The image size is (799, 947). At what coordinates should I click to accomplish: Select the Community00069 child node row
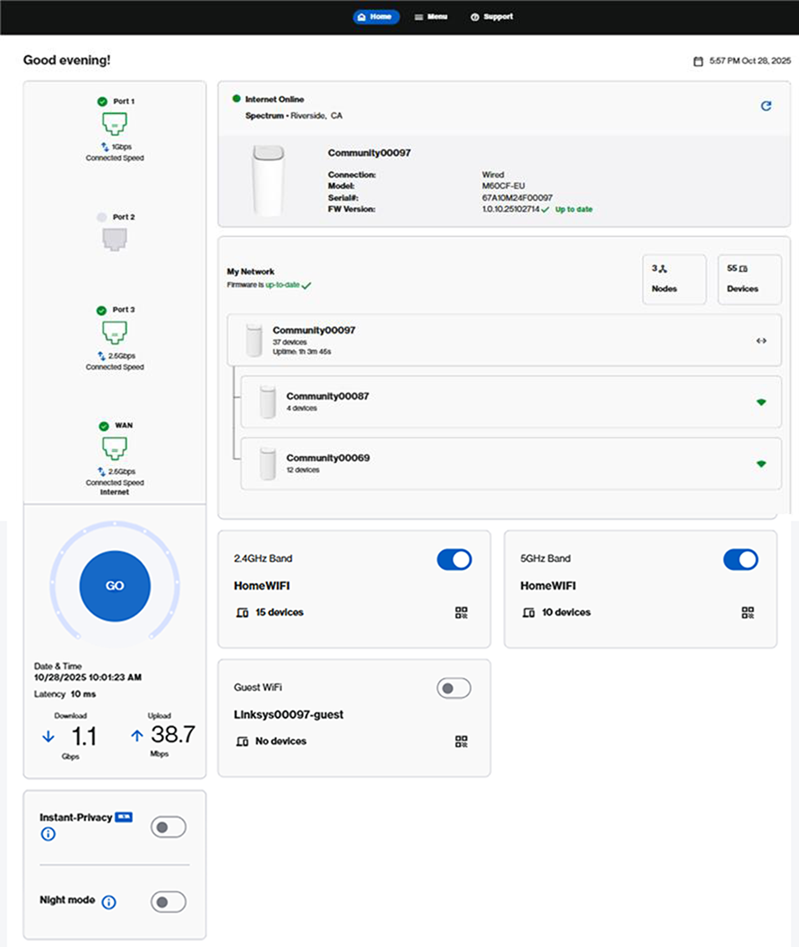pos(511,463)
